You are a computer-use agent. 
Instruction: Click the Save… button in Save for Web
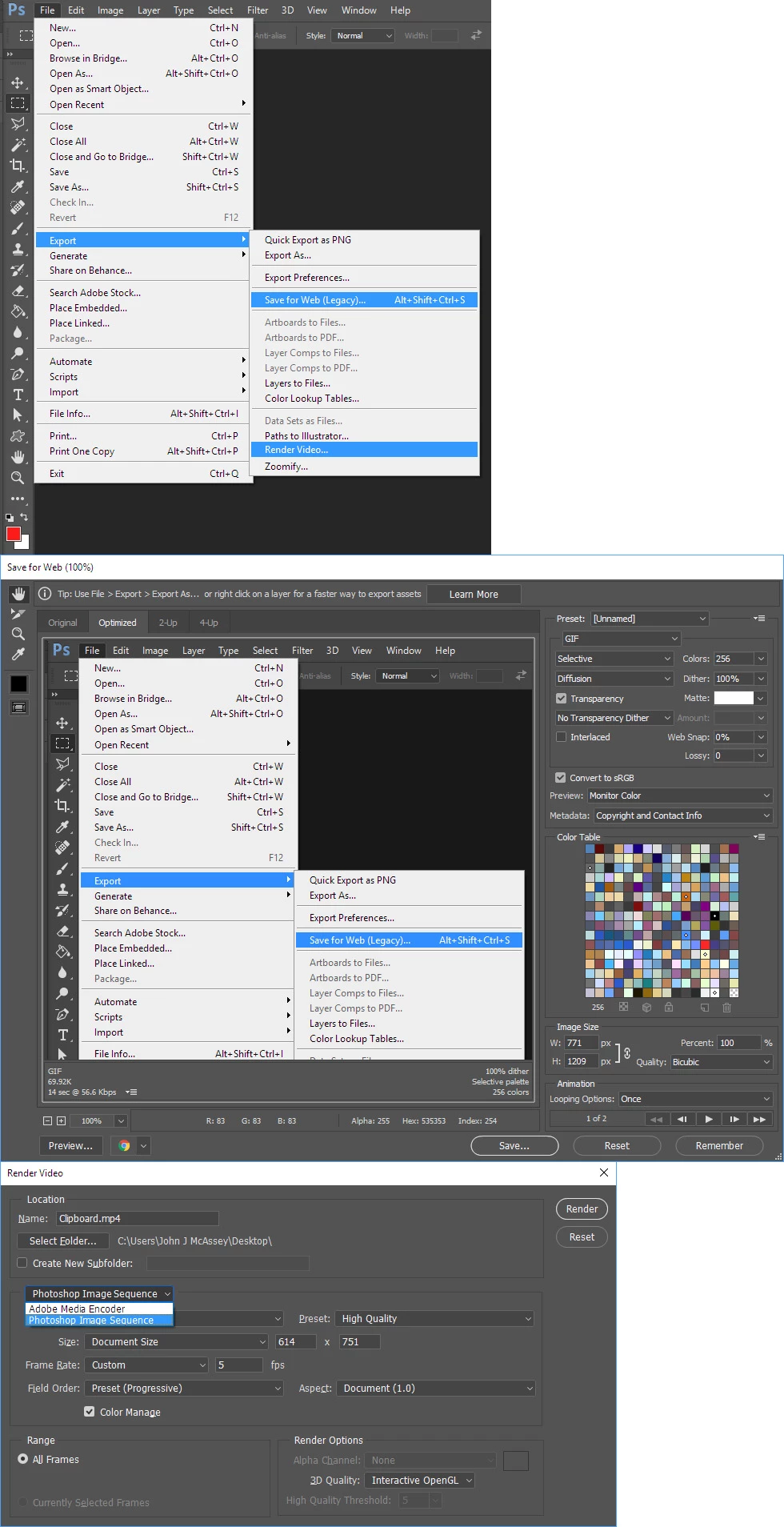pos(514,1146)
